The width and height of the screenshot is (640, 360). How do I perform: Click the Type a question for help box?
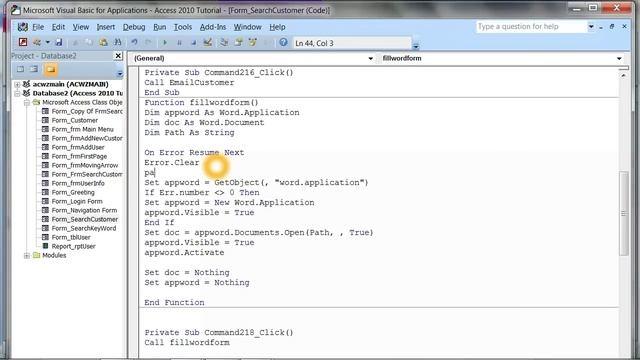pyautogui.click(x=531, y=27)
